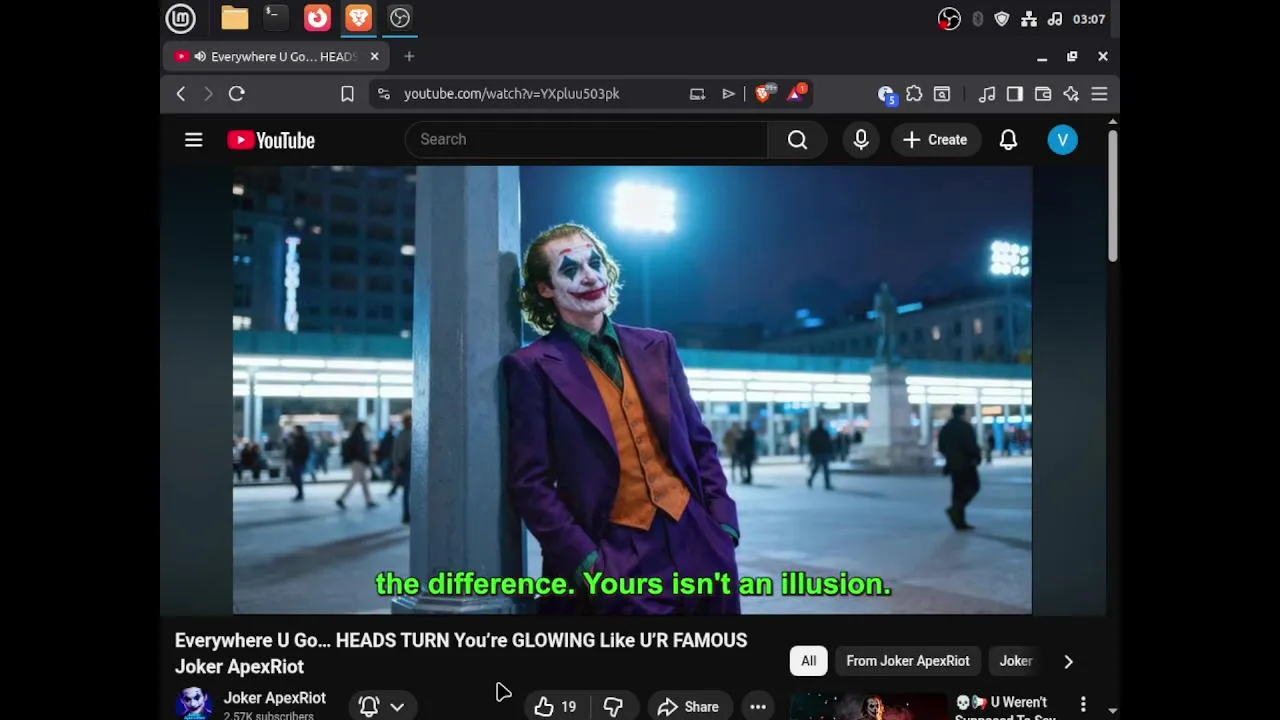Open the Joker ApexRiot channel name link
Viewport: 1280px width, 720px height.
pyautogui.click(x=274, y=698)
